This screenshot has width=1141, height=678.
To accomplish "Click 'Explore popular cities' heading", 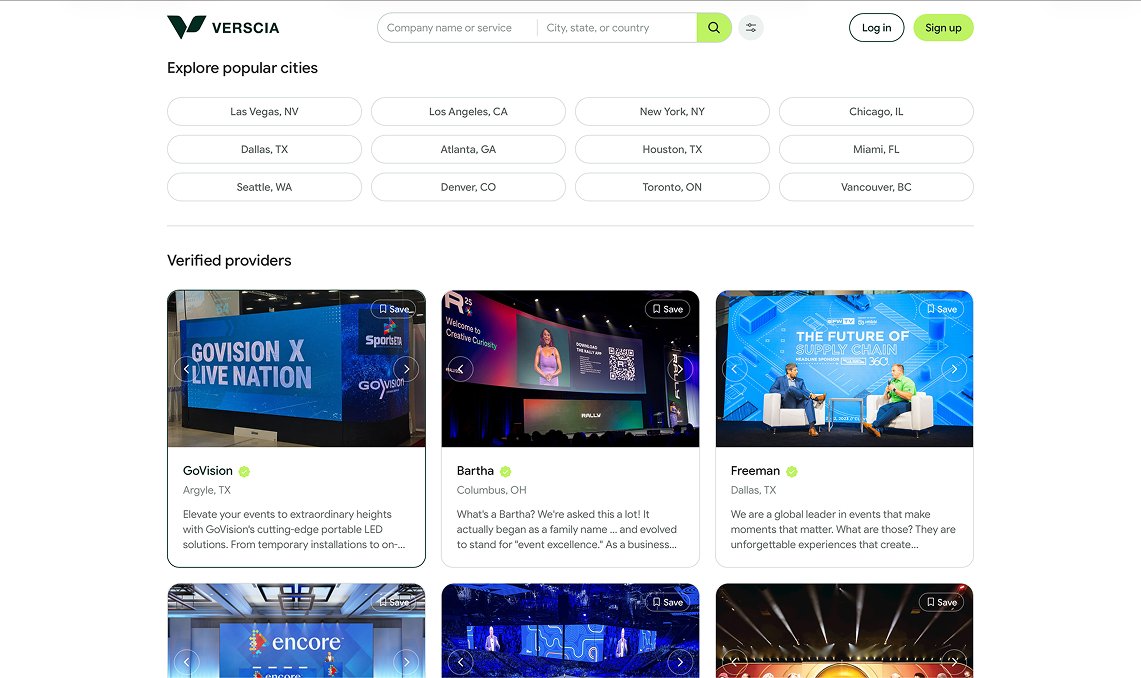I will pyautogui.click(x=242, y=68).
